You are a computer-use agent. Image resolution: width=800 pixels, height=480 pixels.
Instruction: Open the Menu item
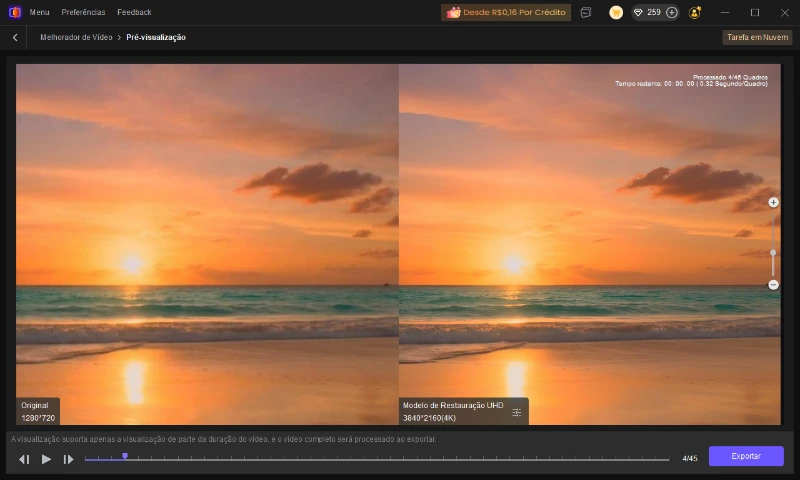coord(39,12)
